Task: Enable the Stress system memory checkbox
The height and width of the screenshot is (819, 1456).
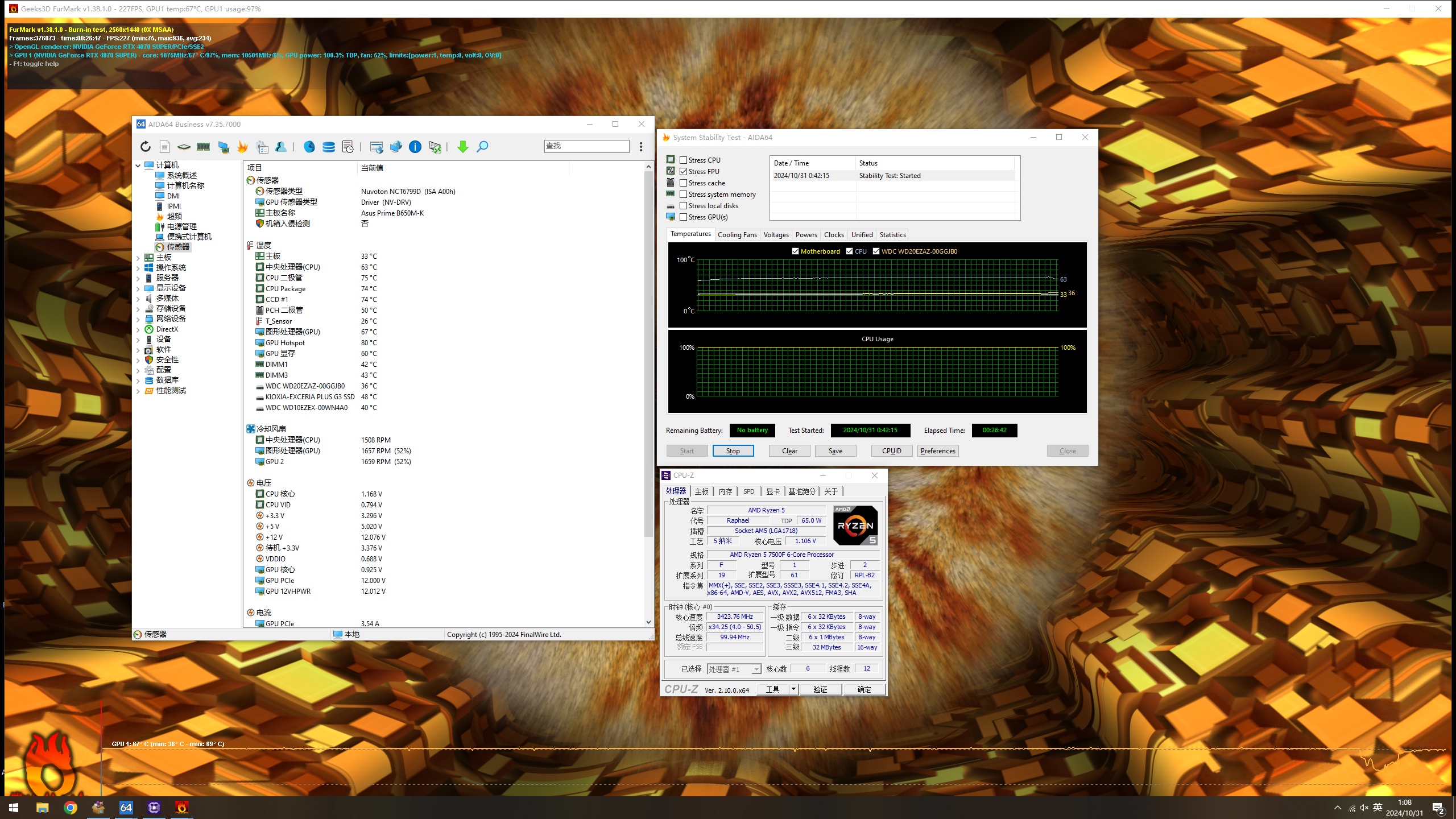Action: (x=684, y=195)
